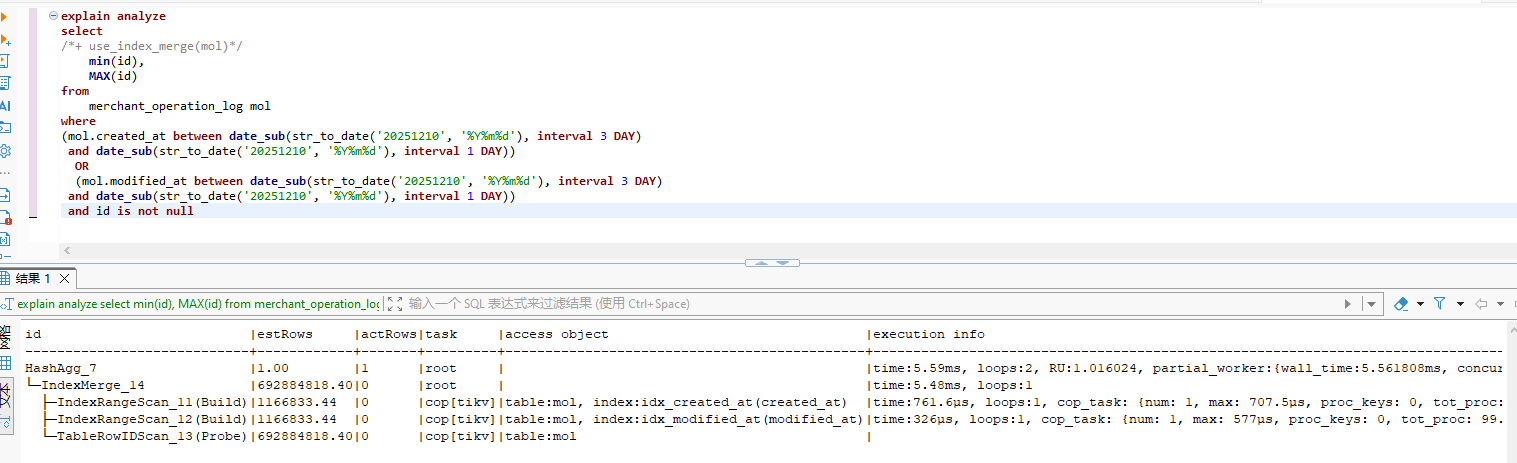Expand the filter panel with the maximize icon
Screen dimensions: 1517x463
click(395, 303)
